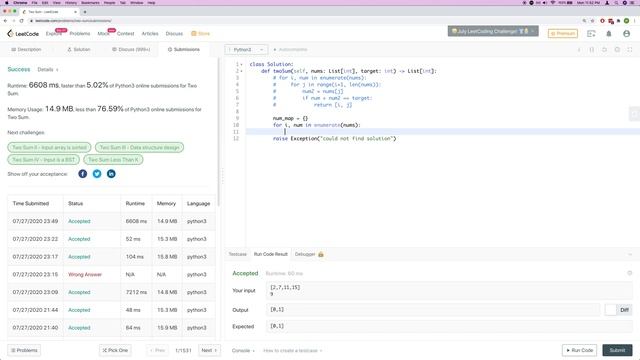640x360 pixels.
Task: Open the Debugger tab
Action: pos(305,254)
